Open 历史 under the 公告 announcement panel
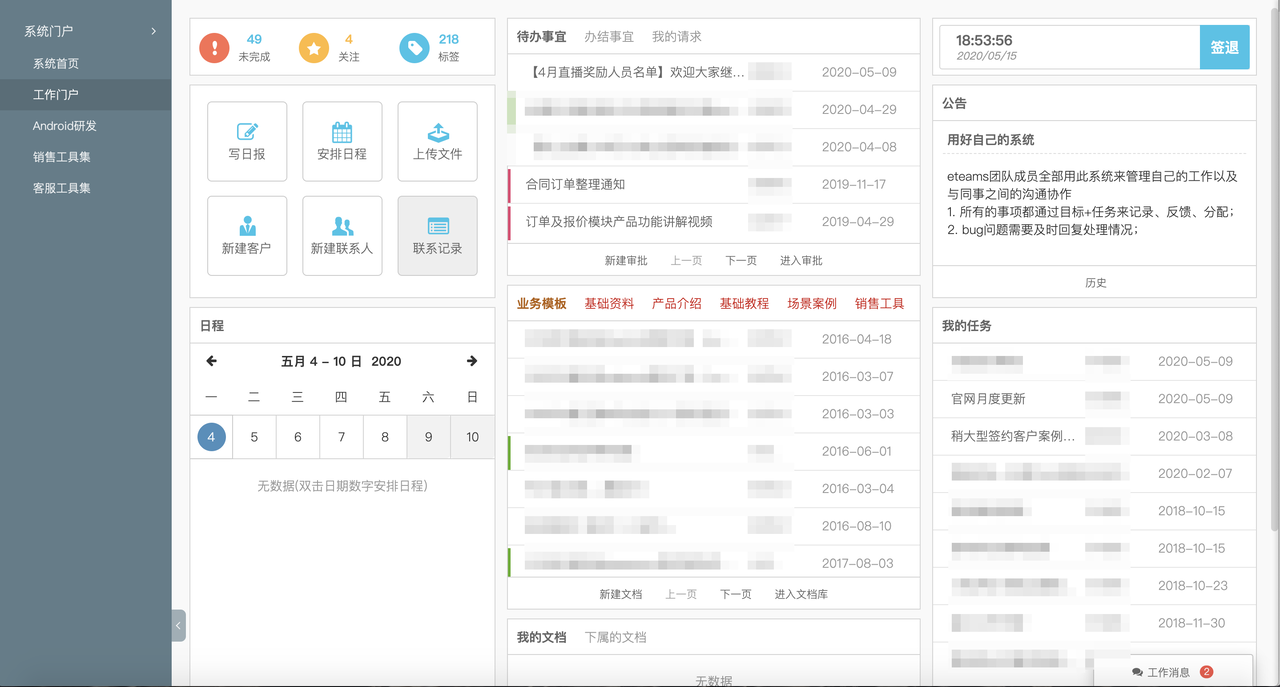 (1095, 282)
